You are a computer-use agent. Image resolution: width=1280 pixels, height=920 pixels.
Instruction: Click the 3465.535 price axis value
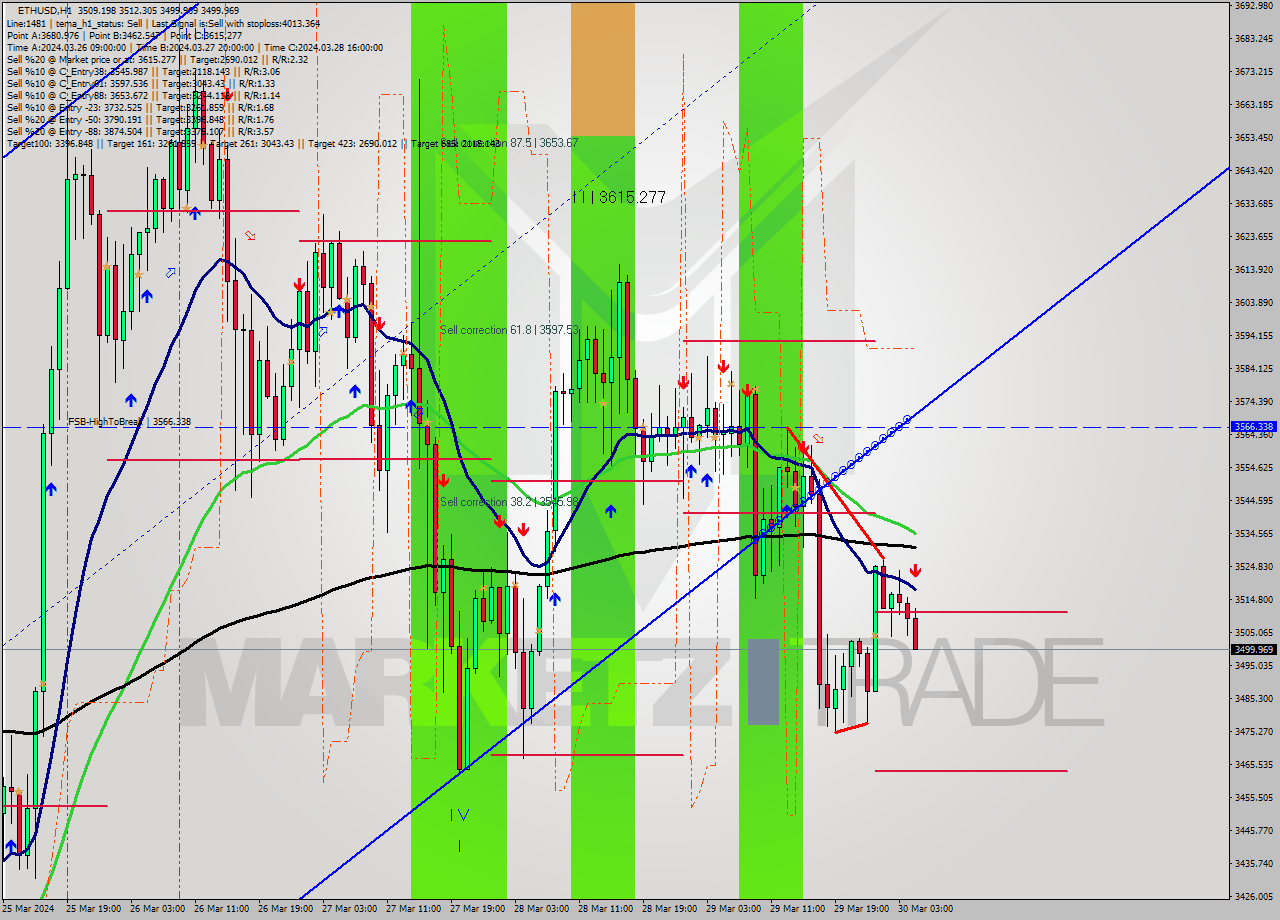[x=1254, y=765]
